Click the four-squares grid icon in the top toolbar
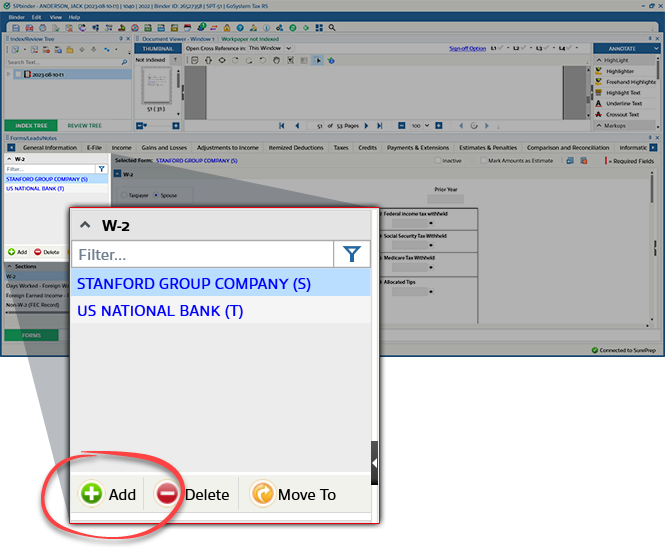This screenshot has width=665, height=548. [319, 28]
